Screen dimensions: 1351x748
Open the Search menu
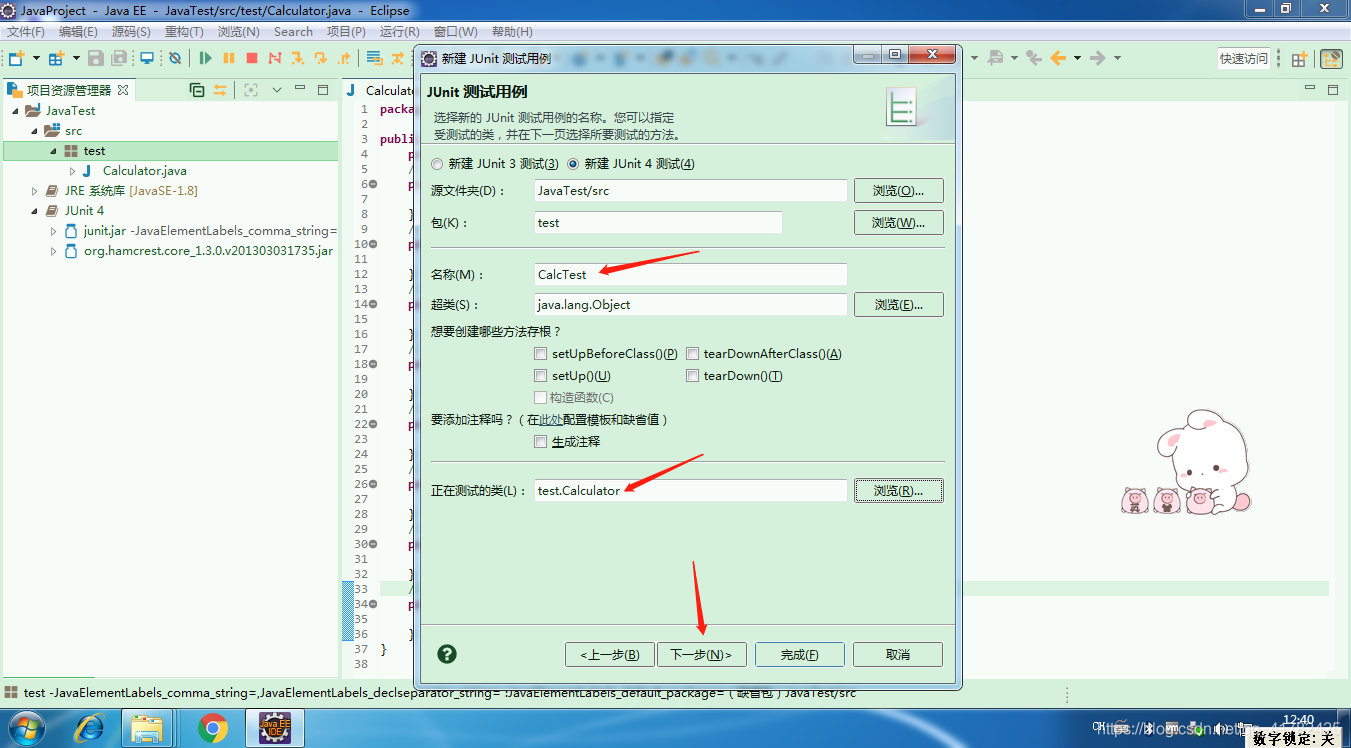click(293, 32)
